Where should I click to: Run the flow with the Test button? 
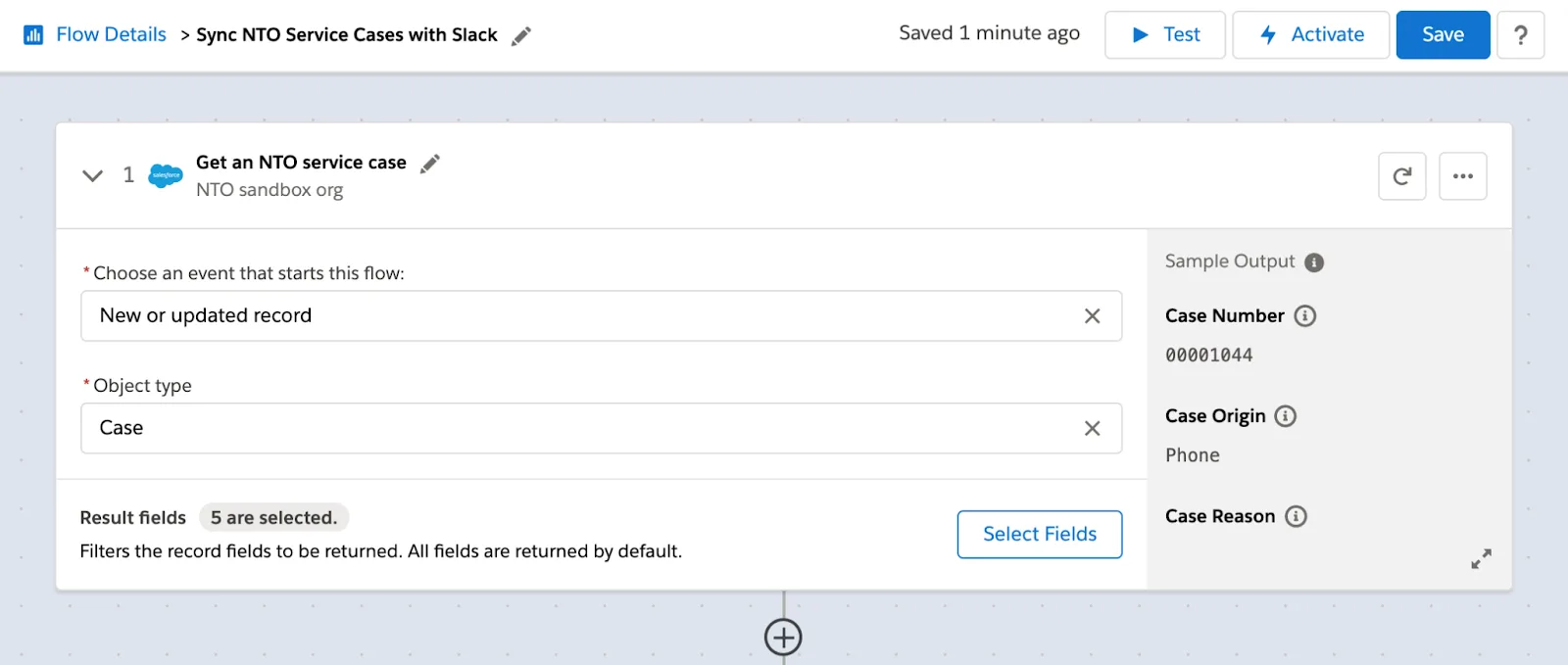click(1163, 34)
